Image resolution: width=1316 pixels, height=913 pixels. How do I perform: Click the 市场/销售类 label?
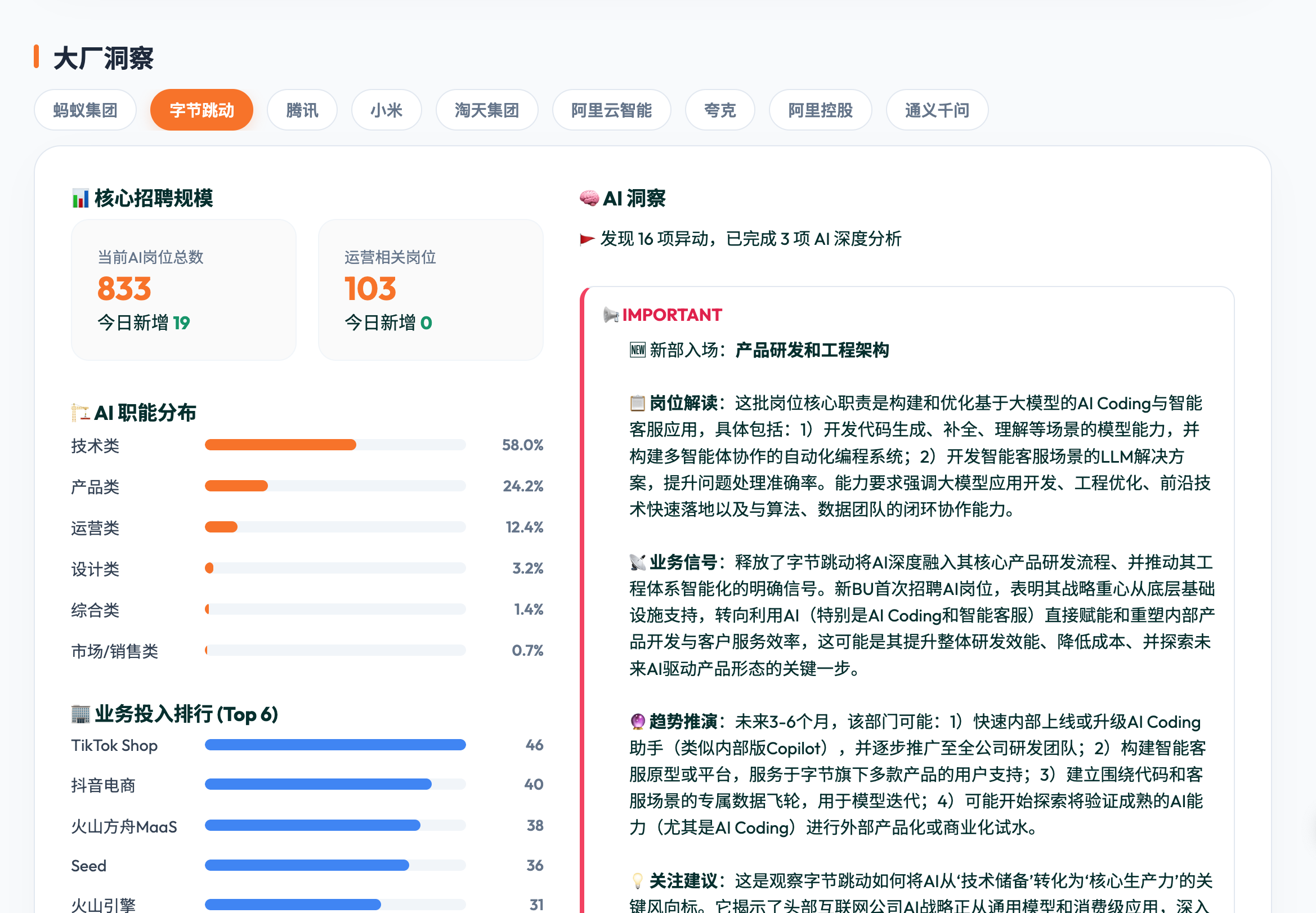(115, 651)
